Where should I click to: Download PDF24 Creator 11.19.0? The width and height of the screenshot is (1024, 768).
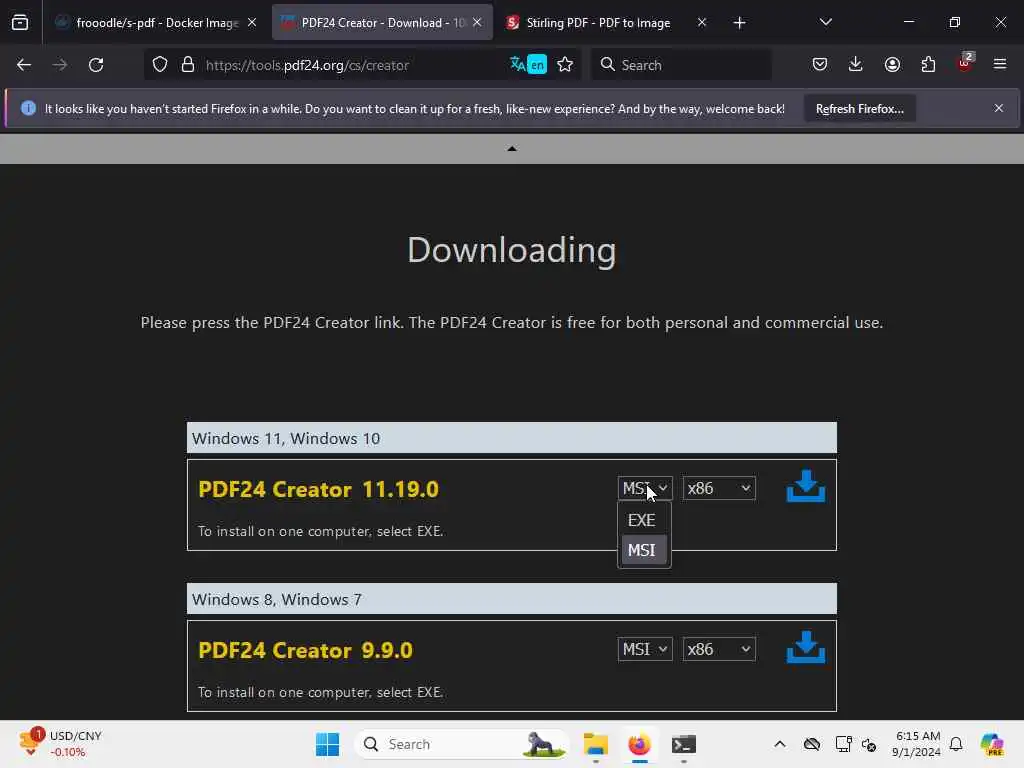point(806,487)
